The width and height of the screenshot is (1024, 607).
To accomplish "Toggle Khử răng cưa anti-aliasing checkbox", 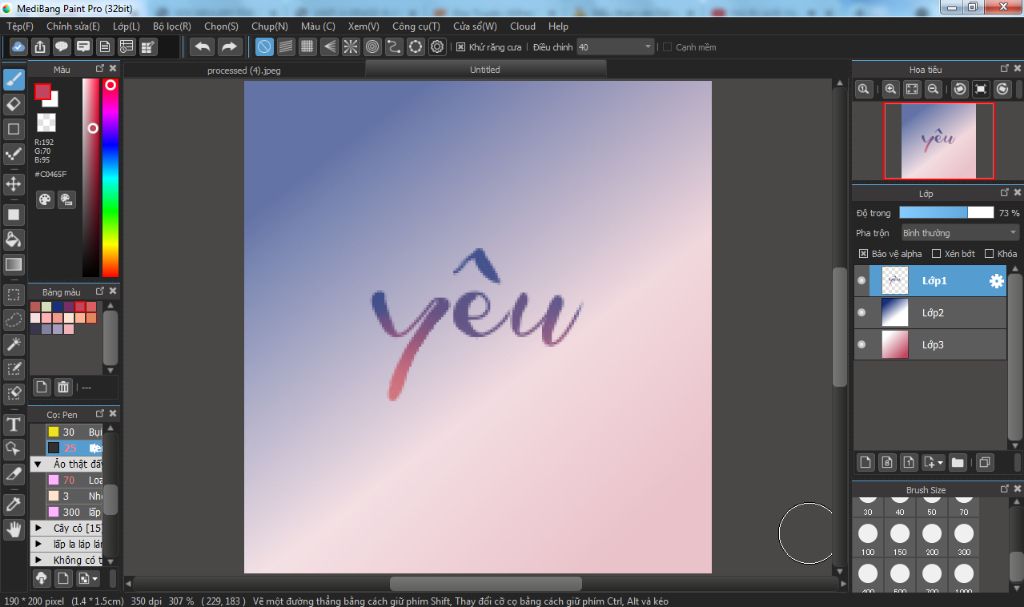I will coord(460,47).
